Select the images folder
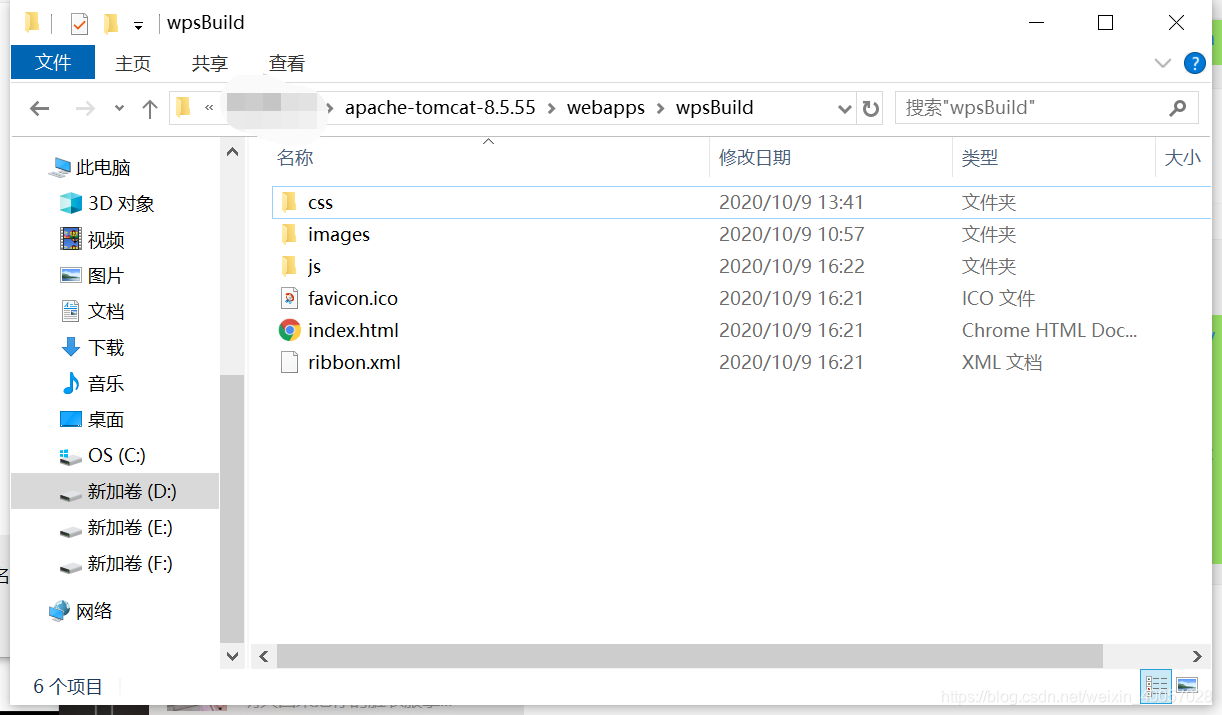The height and width of the screenshot is (715, 1222). click(339, 234)
